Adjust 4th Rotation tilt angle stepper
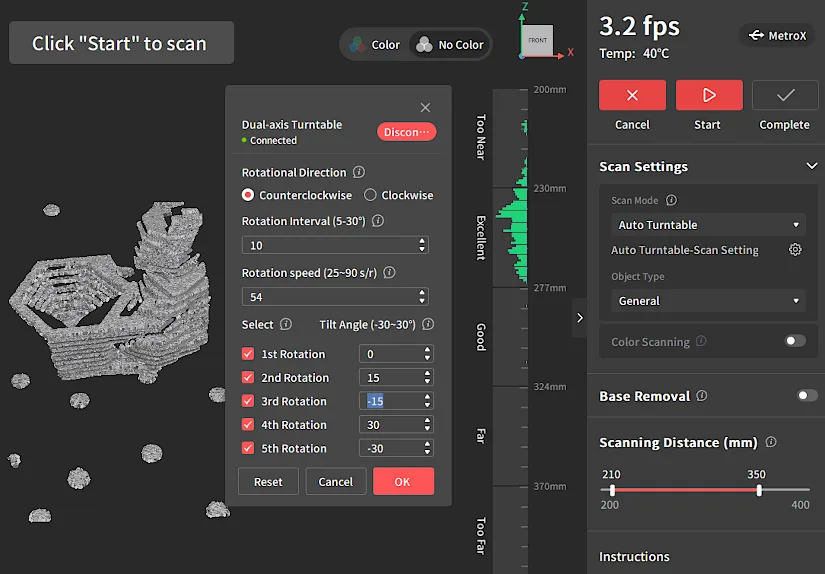This screenshot has height=574, width=825. point(427,424)
